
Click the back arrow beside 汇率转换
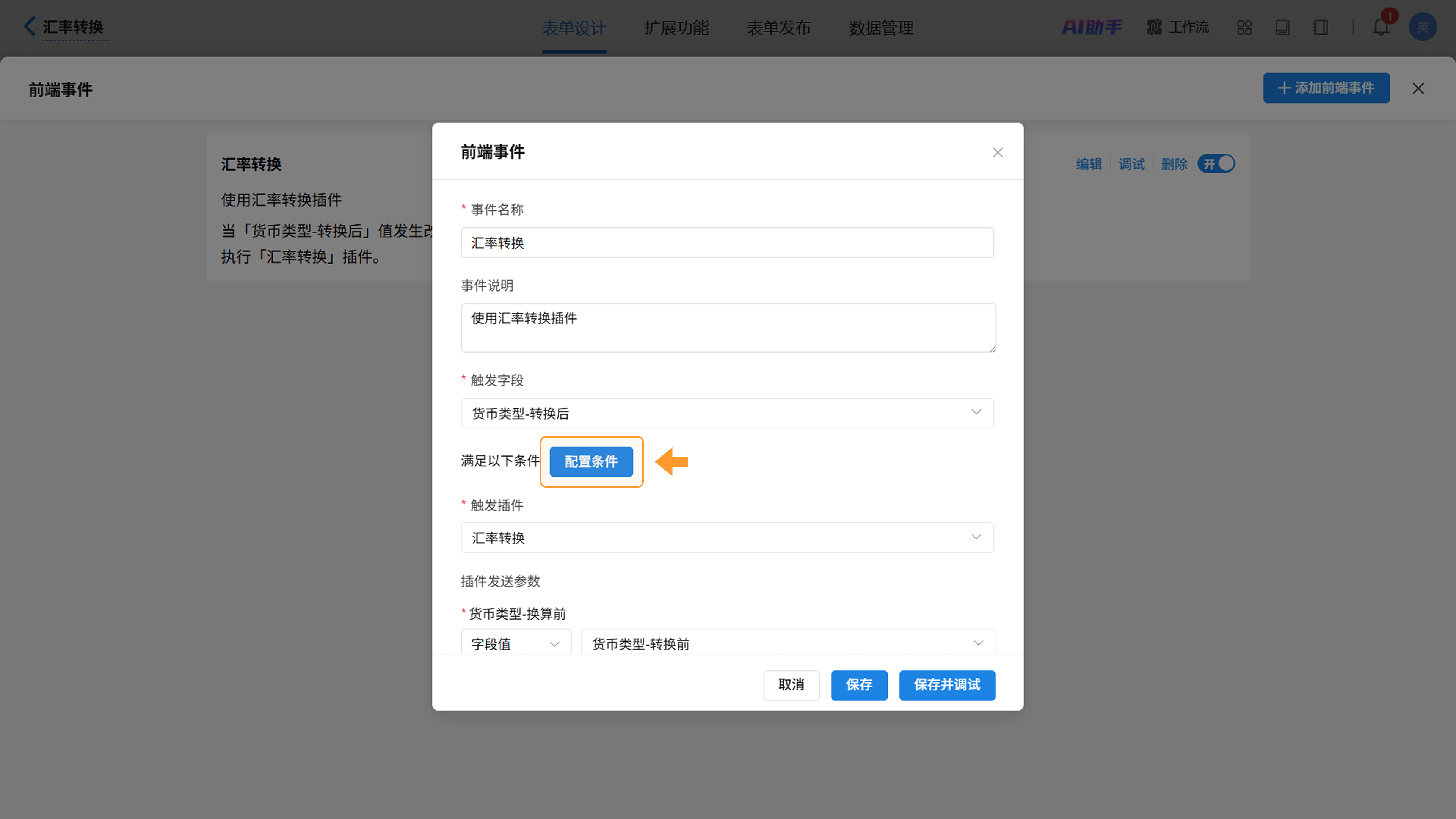tap(30, 26)
